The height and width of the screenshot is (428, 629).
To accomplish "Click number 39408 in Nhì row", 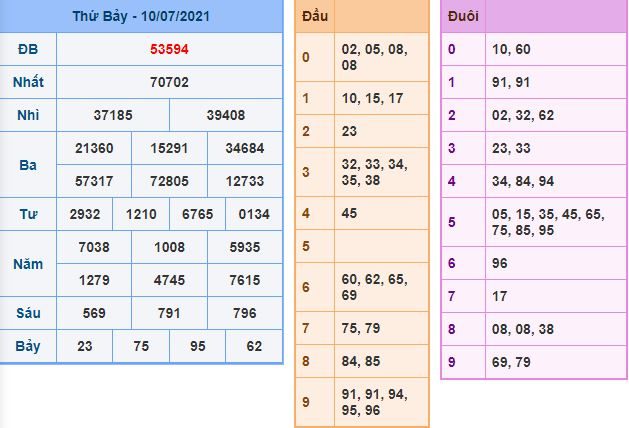I will coord(226,115).
